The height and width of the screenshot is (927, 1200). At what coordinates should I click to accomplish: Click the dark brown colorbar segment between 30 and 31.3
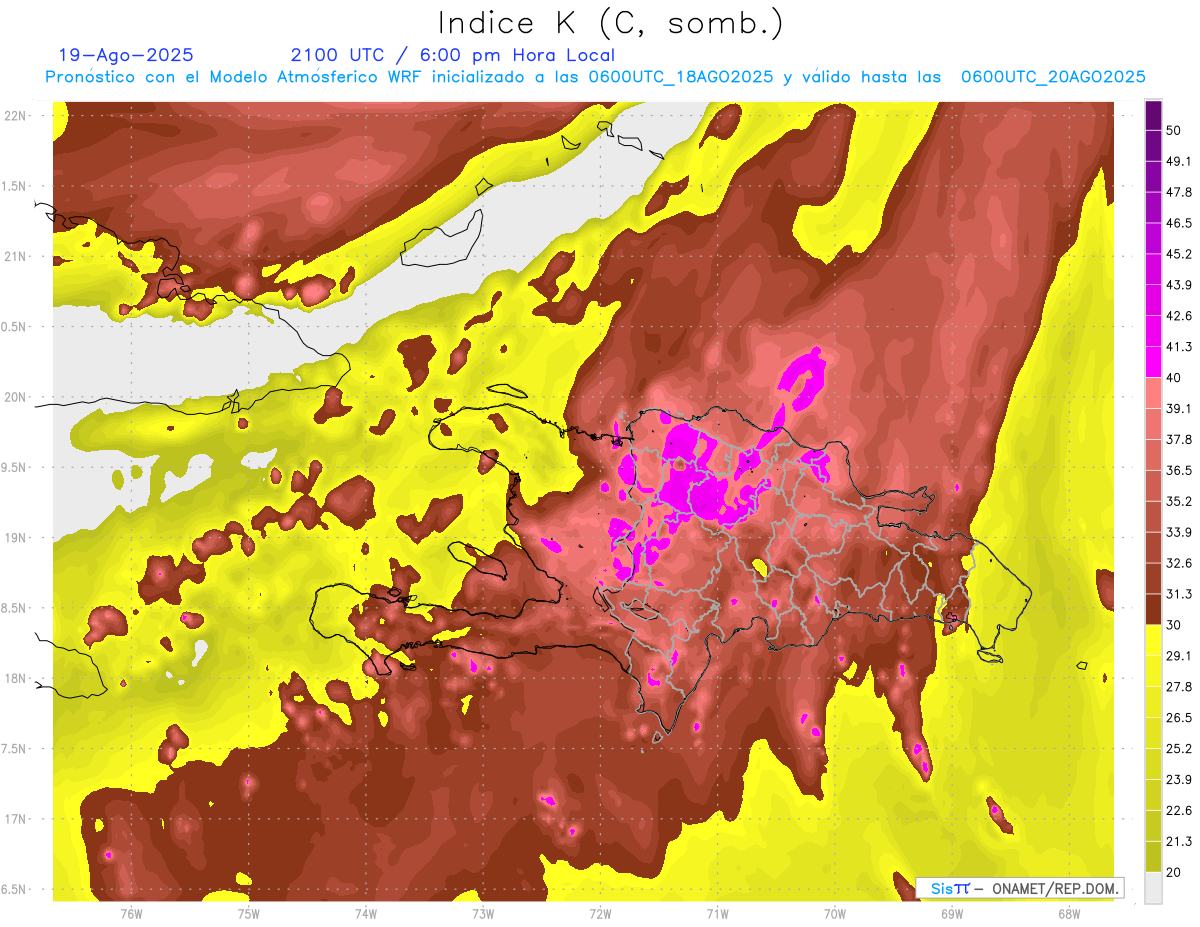(1153, 609)
